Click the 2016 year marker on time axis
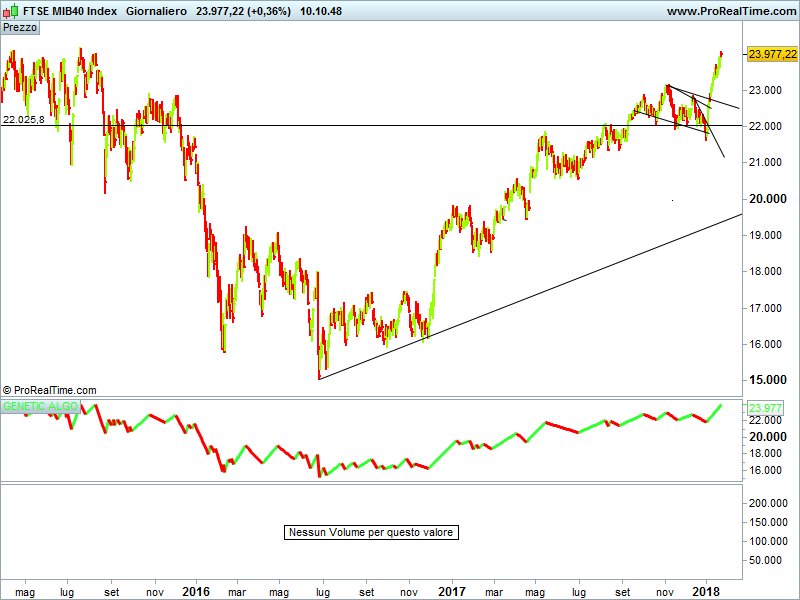 196,591
